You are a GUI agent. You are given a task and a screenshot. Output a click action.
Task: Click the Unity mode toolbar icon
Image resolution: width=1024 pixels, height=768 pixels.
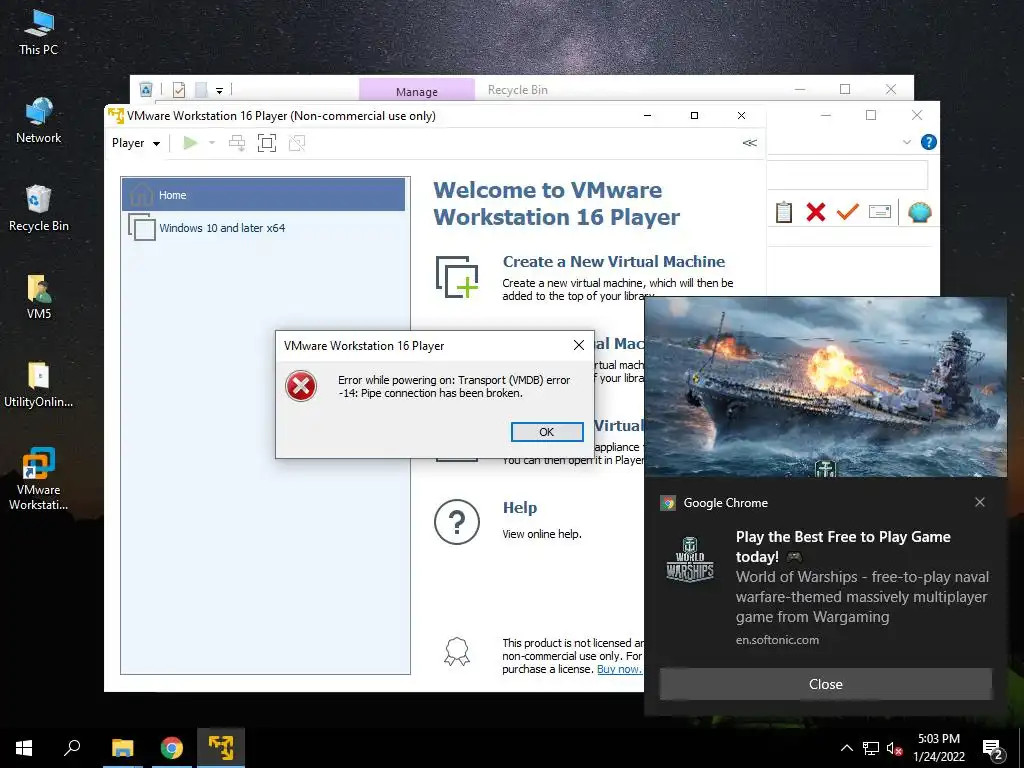297,143
